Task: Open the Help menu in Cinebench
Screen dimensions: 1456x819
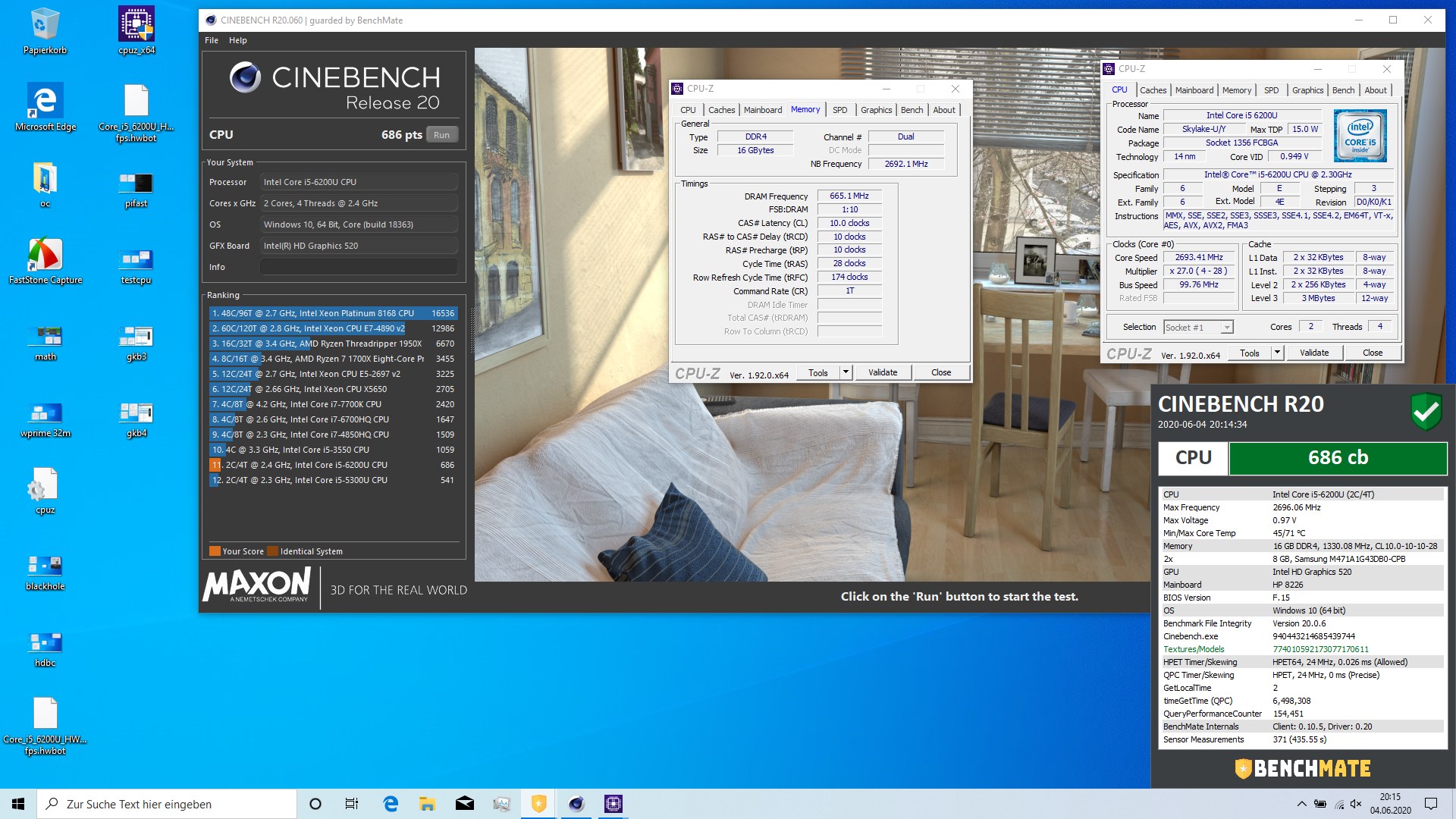Action: tap(238, 40)
